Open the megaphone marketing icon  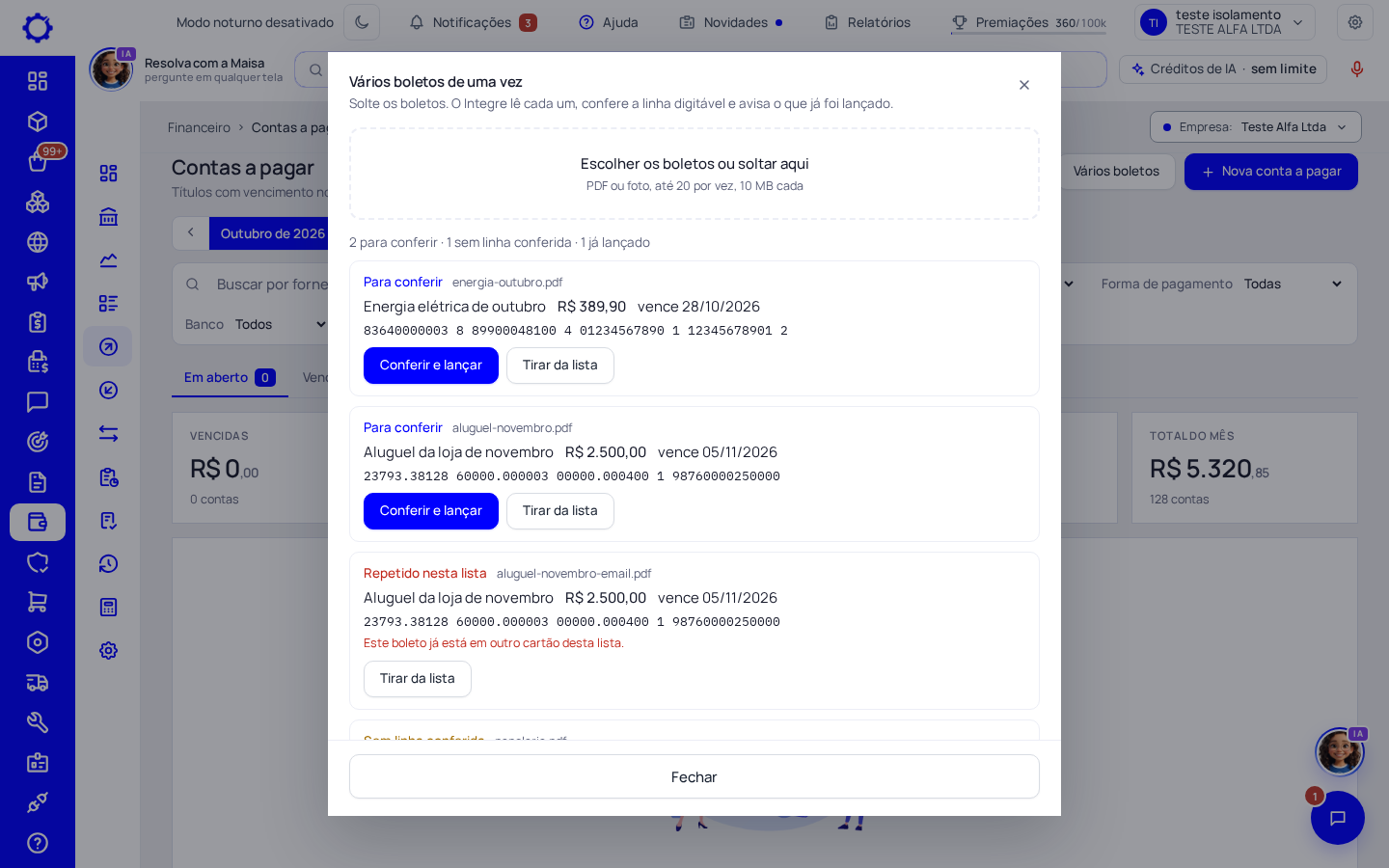[38, 282]
